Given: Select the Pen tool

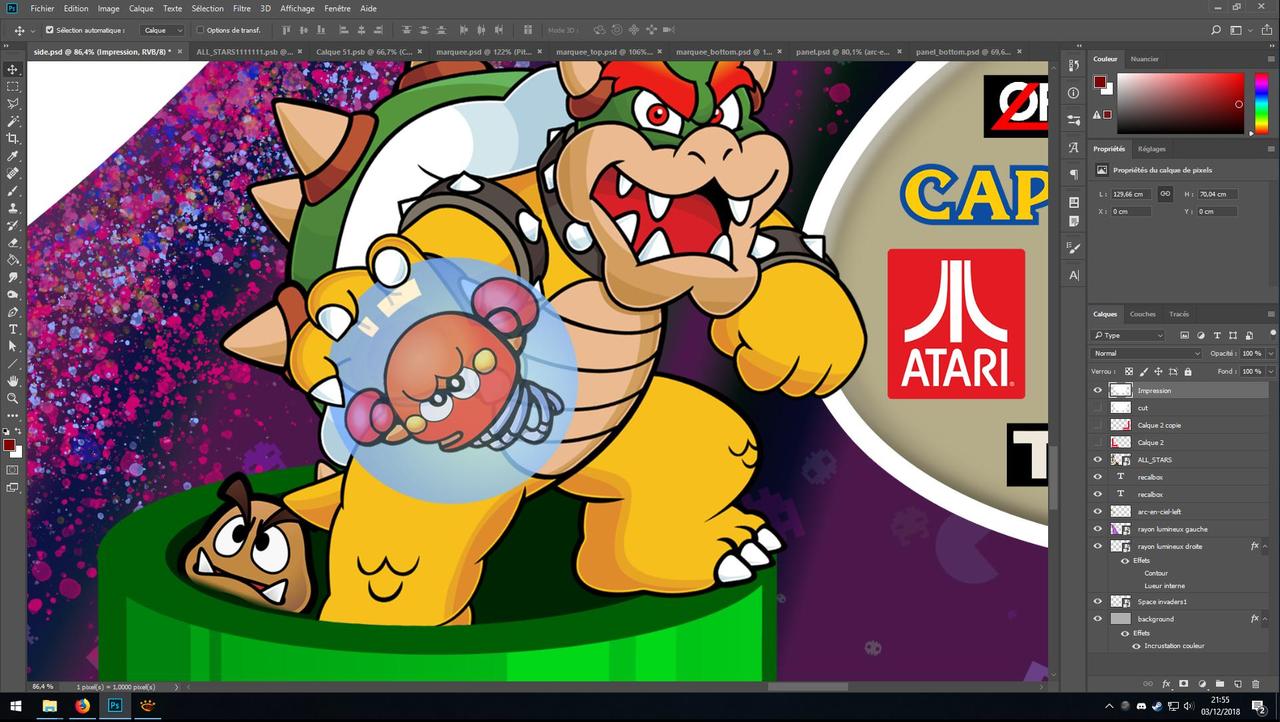Looking at the screenshot, I should pos(13,312).
